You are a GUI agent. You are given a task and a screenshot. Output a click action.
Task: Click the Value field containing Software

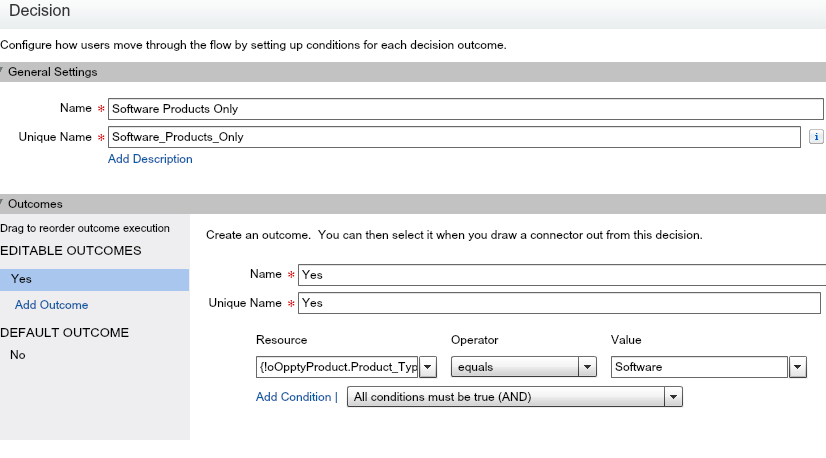(x=699, y=367)
